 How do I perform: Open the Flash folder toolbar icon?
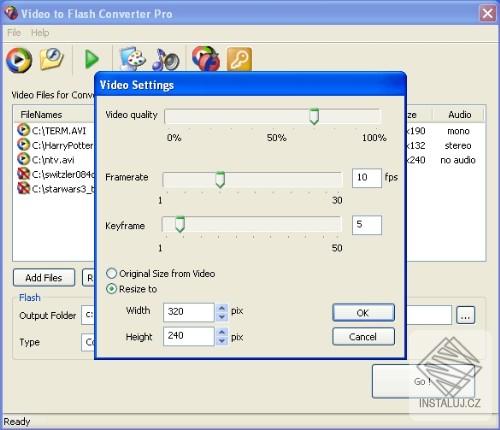52,59
